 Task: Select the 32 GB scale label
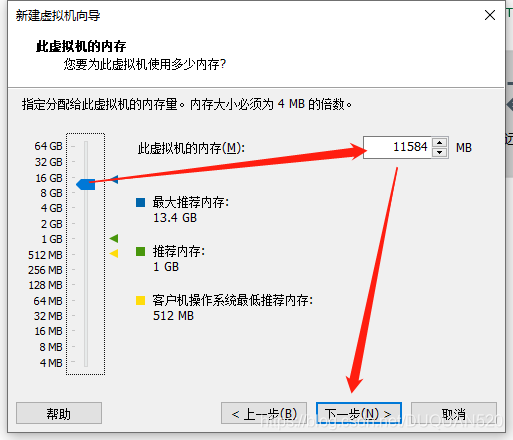coord(49,162)
